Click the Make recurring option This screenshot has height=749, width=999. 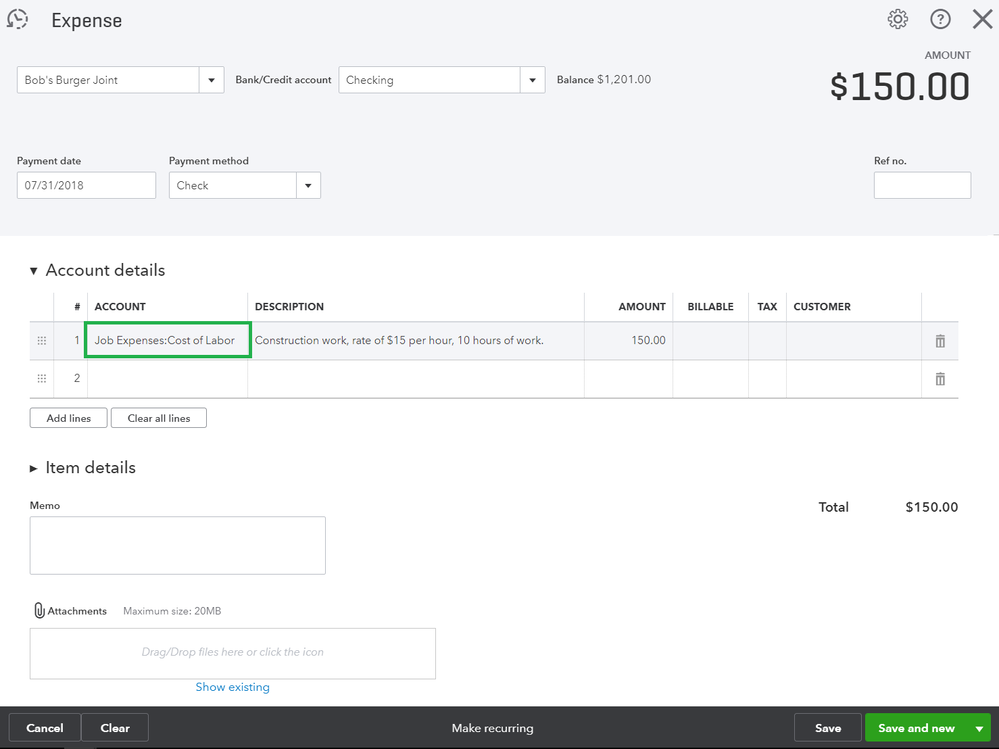492,728
